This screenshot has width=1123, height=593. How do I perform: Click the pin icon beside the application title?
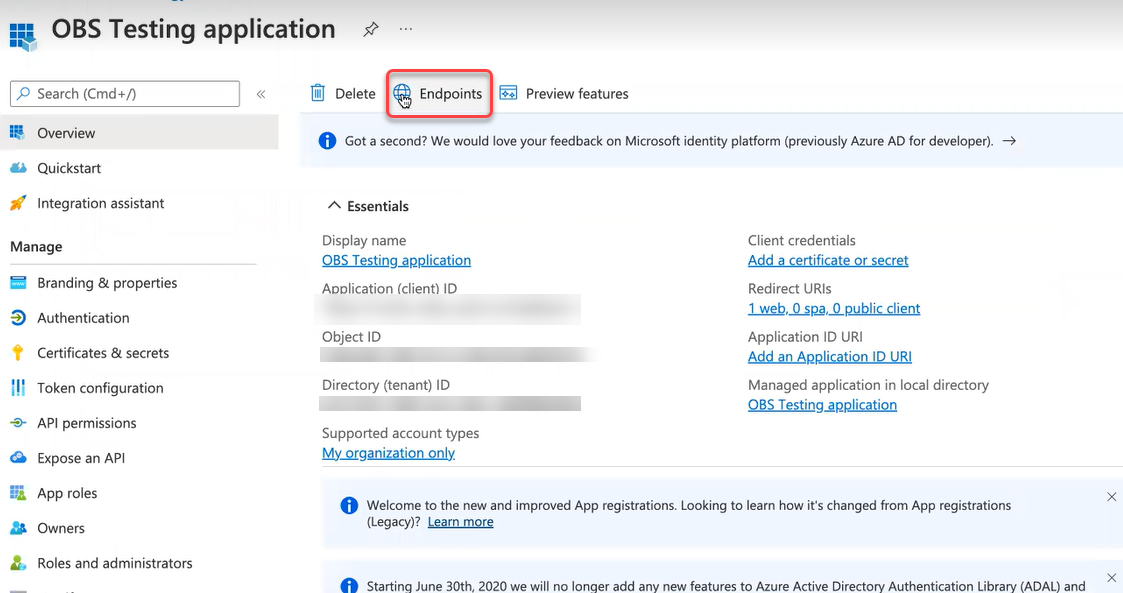coord(370,30)
